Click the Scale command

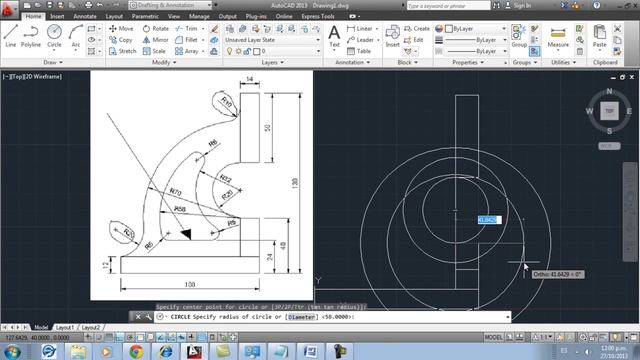point(154,51)
